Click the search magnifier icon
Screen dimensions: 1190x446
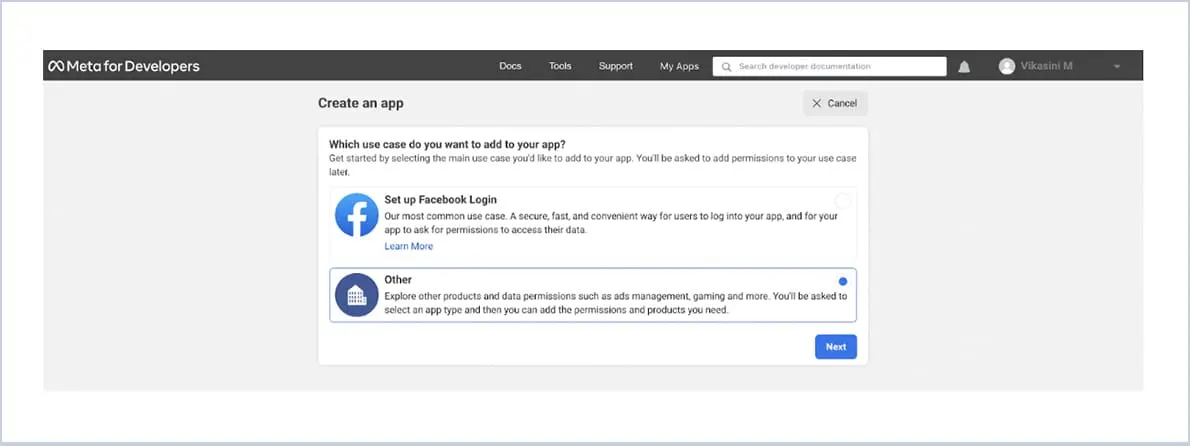(x=726, y=67)
